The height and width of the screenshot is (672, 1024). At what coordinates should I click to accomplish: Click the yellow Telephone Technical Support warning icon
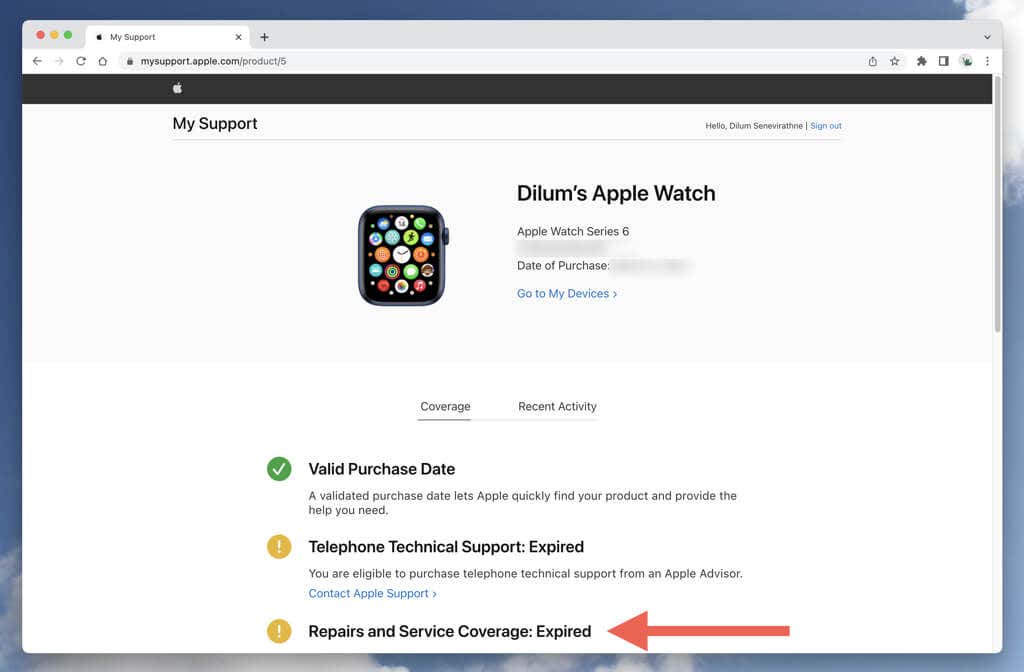click(279, 547)
